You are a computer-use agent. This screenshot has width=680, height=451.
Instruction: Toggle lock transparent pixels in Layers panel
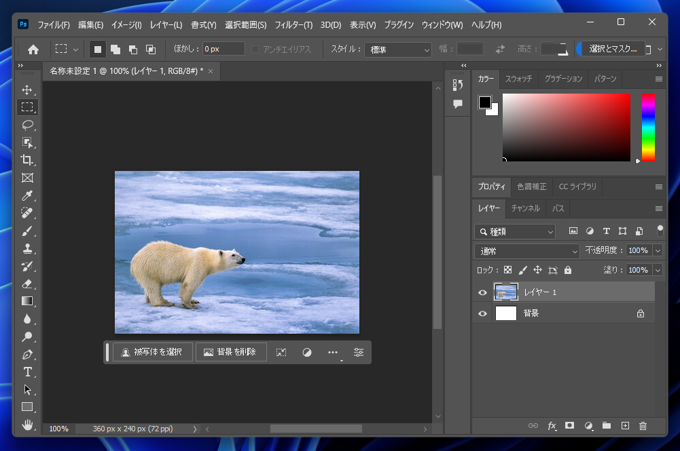(508, 270)
